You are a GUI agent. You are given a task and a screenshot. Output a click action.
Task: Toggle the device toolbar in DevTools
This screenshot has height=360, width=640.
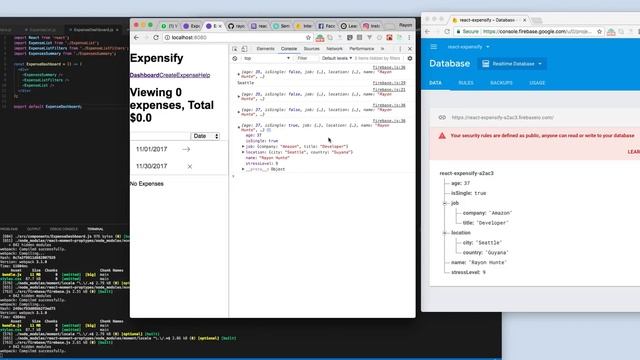pyautogui.click(x=244, y=49)
